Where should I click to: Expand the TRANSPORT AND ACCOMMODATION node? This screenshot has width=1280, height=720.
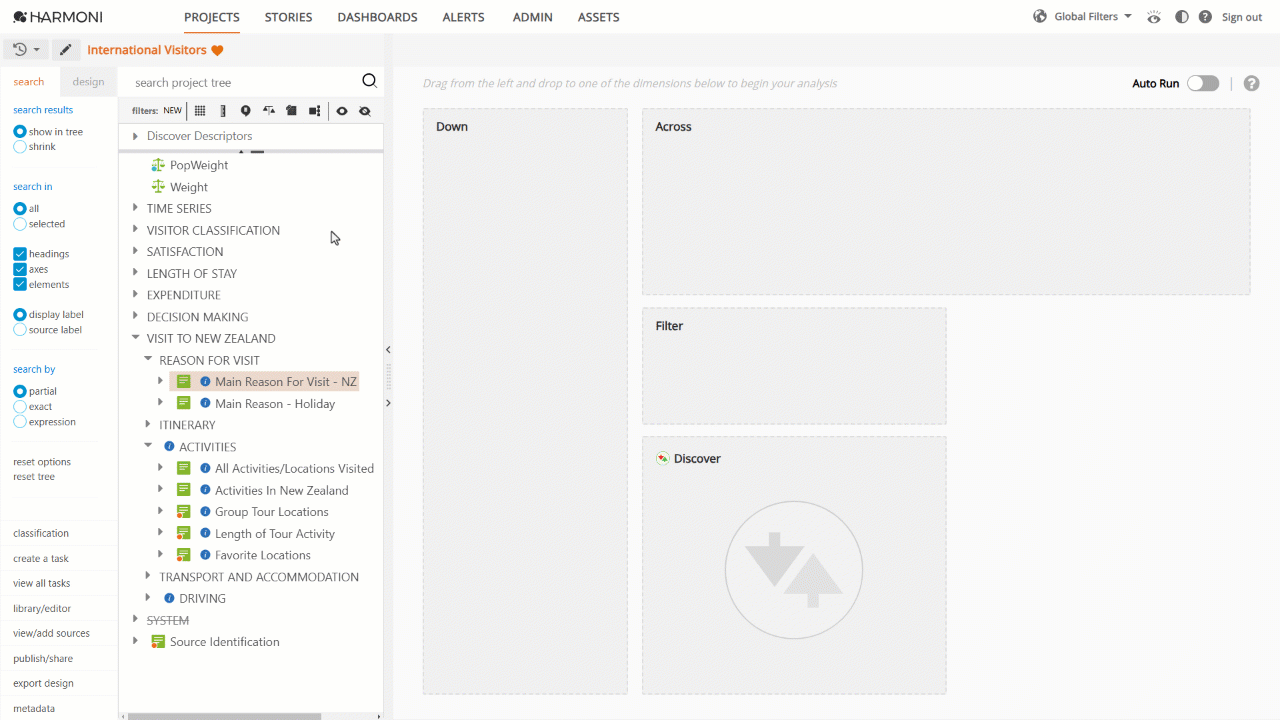coord(148,577)
